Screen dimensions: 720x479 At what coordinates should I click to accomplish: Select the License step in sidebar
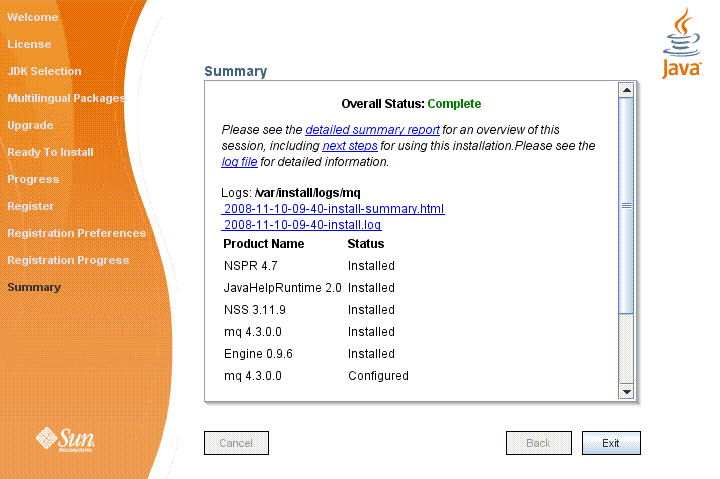pyautogui.click(x=29, y=45)
